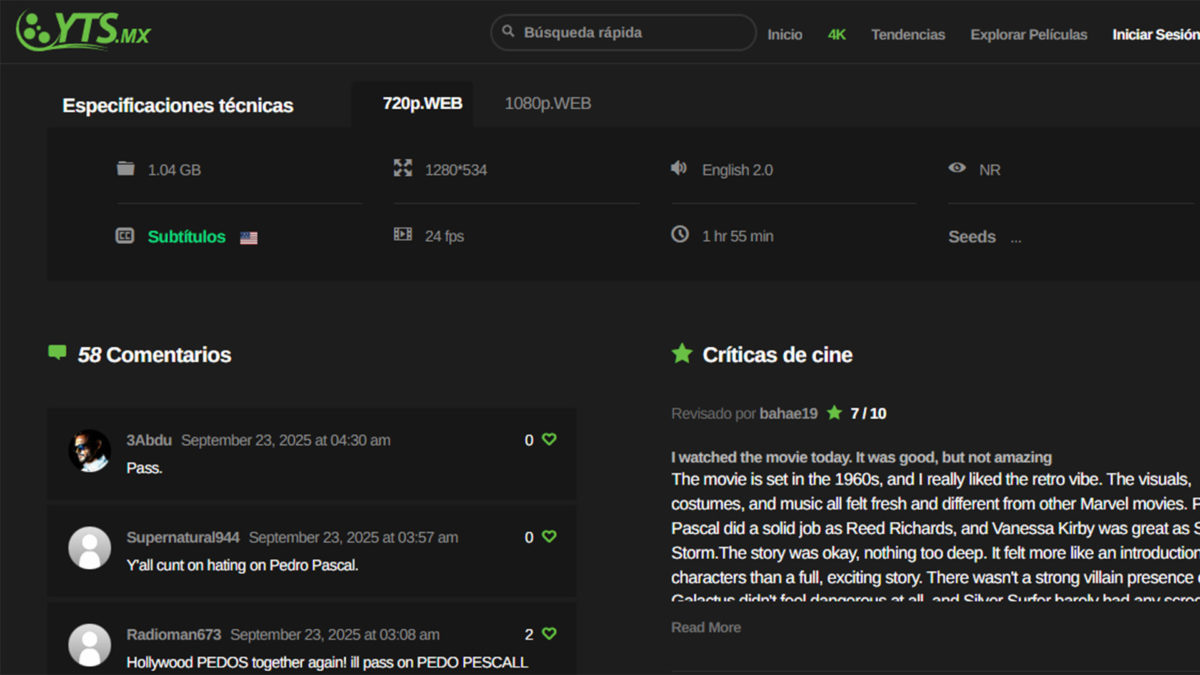1200x675 pixels.
Task: Click the 1 hr 55 min runtime
Action: [738, 236]
